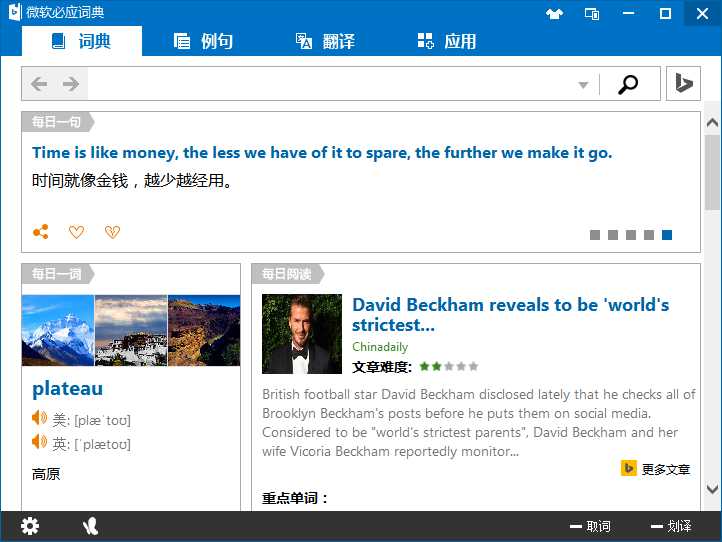Switch to the 应用 tab
The width and height of the screenshot is (722, 542).
click(447, 41)
